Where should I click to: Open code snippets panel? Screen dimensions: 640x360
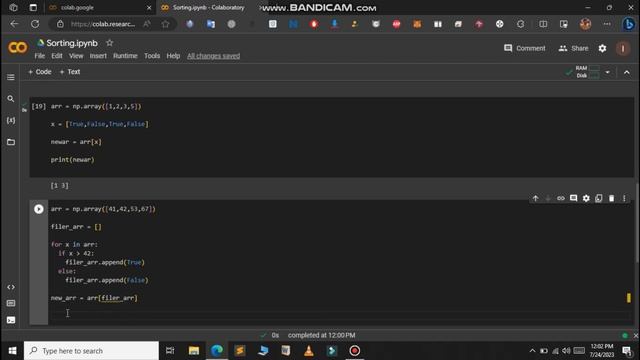click(11, 287)
